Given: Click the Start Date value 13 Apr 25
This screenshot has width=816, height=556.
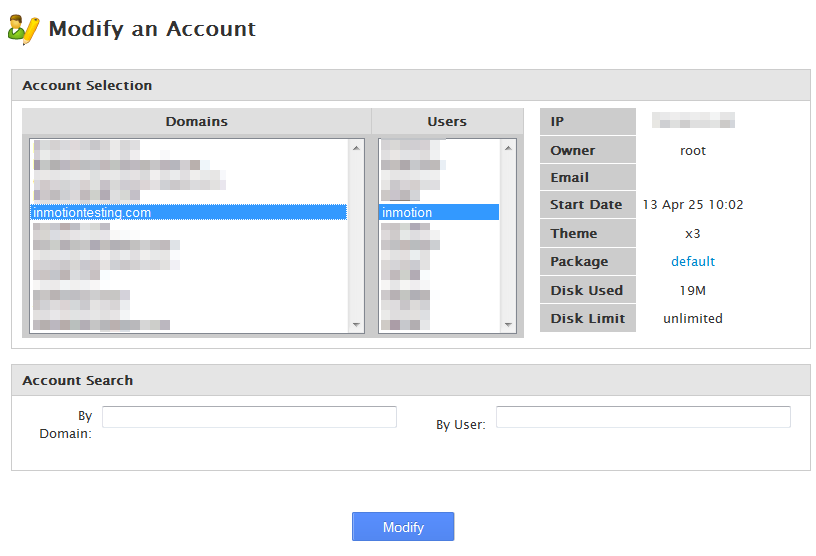Looking at the screenshot, I should point(693,204).
